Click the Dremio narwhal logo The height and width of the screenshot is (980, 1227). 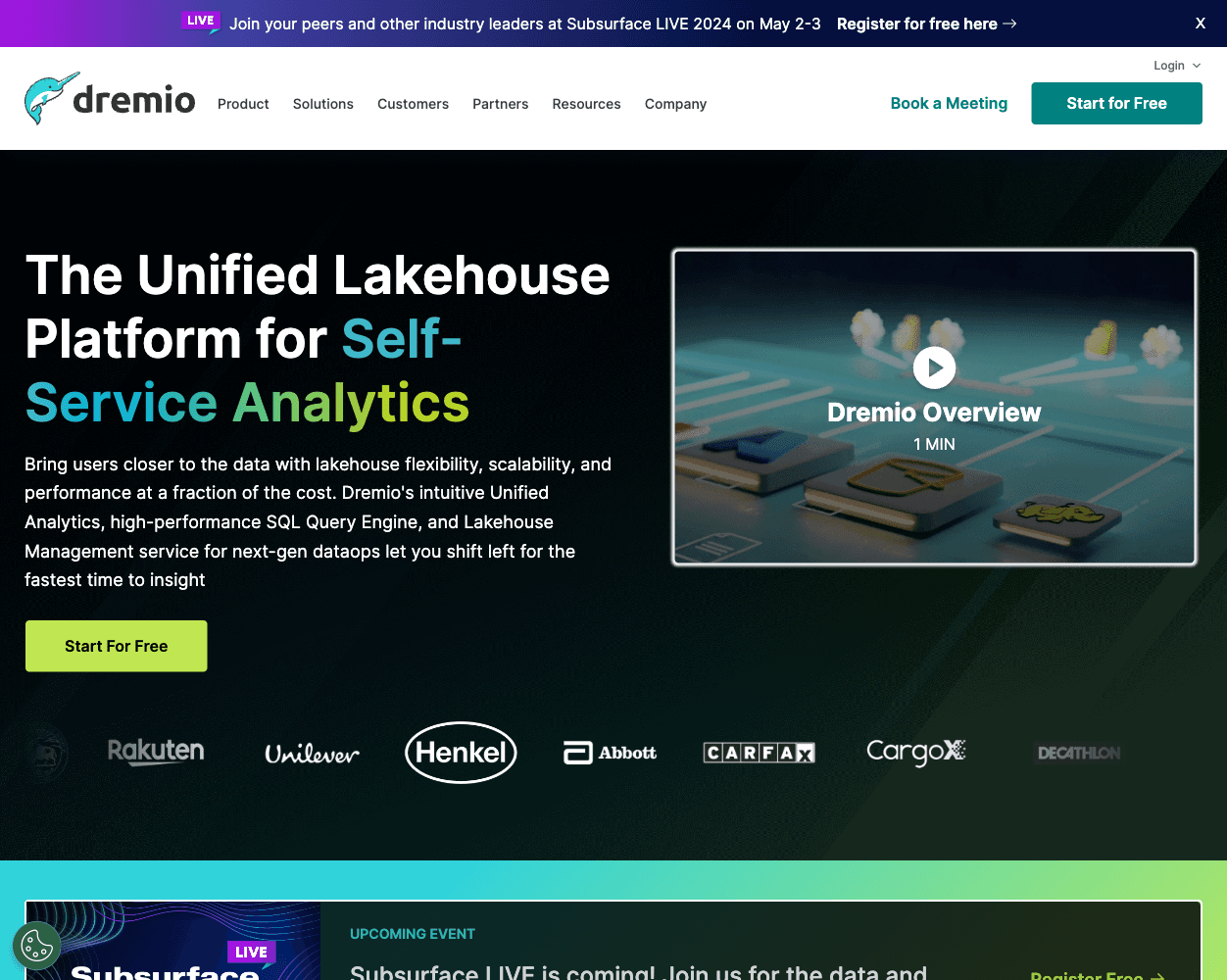point(110,98)
